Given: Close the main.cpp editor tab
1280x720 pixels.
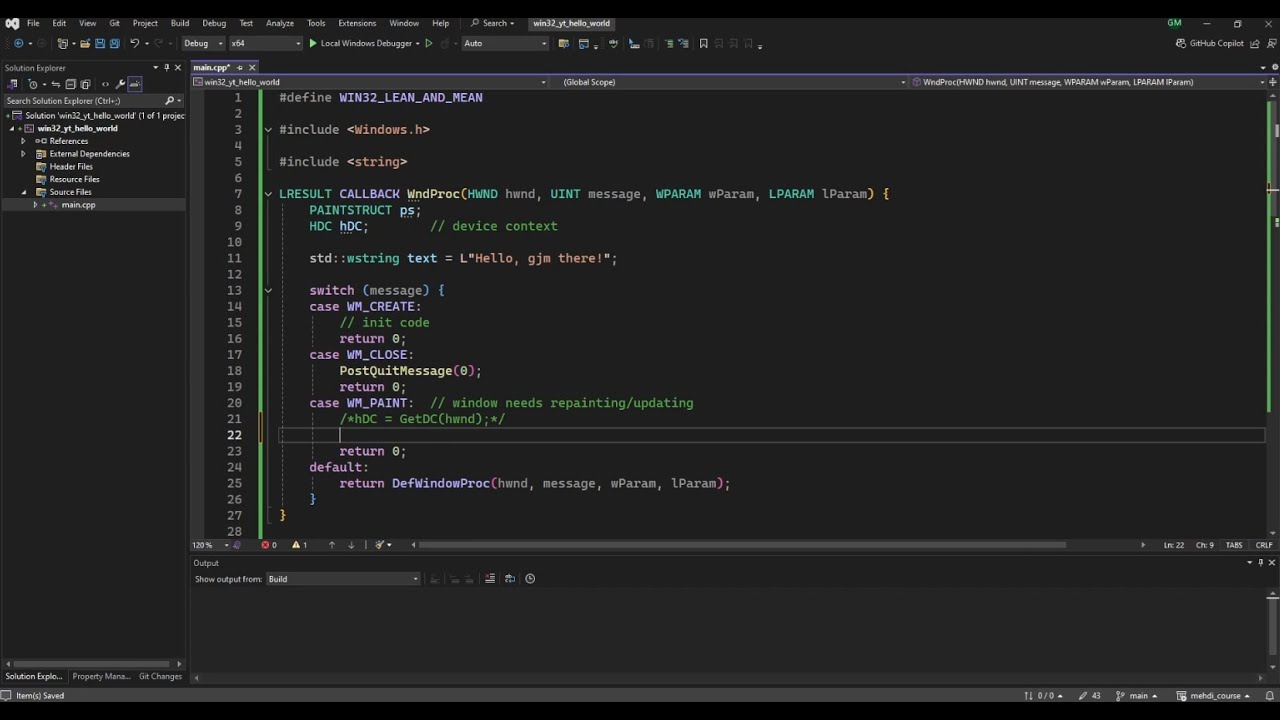Looking at the screenshot, I should point(252,67).
